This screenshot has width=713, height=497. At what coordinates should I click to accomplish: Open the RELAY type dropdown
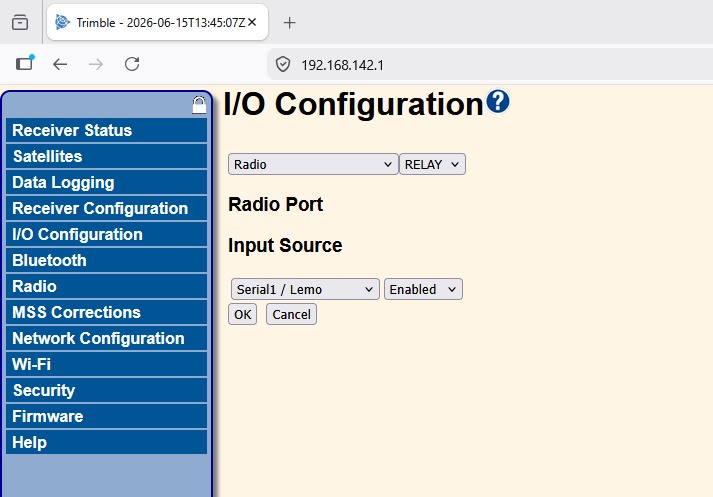pos(432,164)
